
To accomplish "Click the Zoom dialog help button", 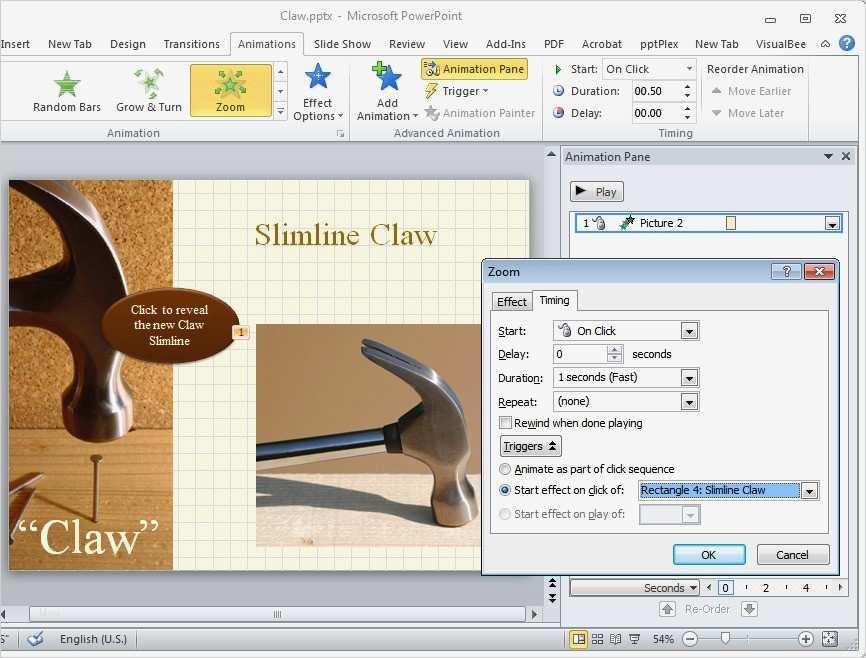I will click(786, 272).
